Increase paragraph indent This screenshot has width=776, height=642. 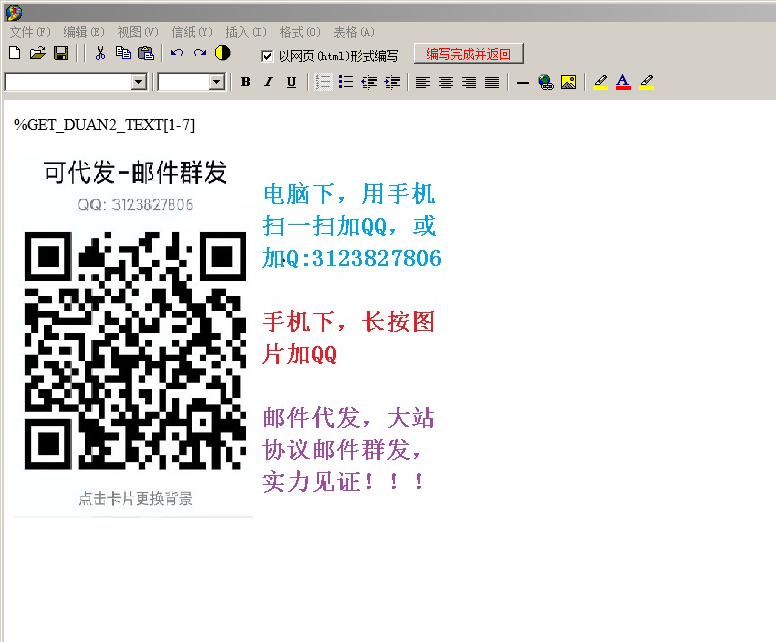[x=392, y=82]
